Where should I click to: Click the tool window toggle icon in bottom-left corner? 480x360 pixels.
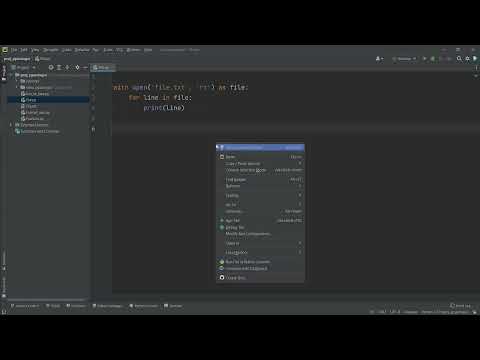pyautogui.click(x=4, y=312)
